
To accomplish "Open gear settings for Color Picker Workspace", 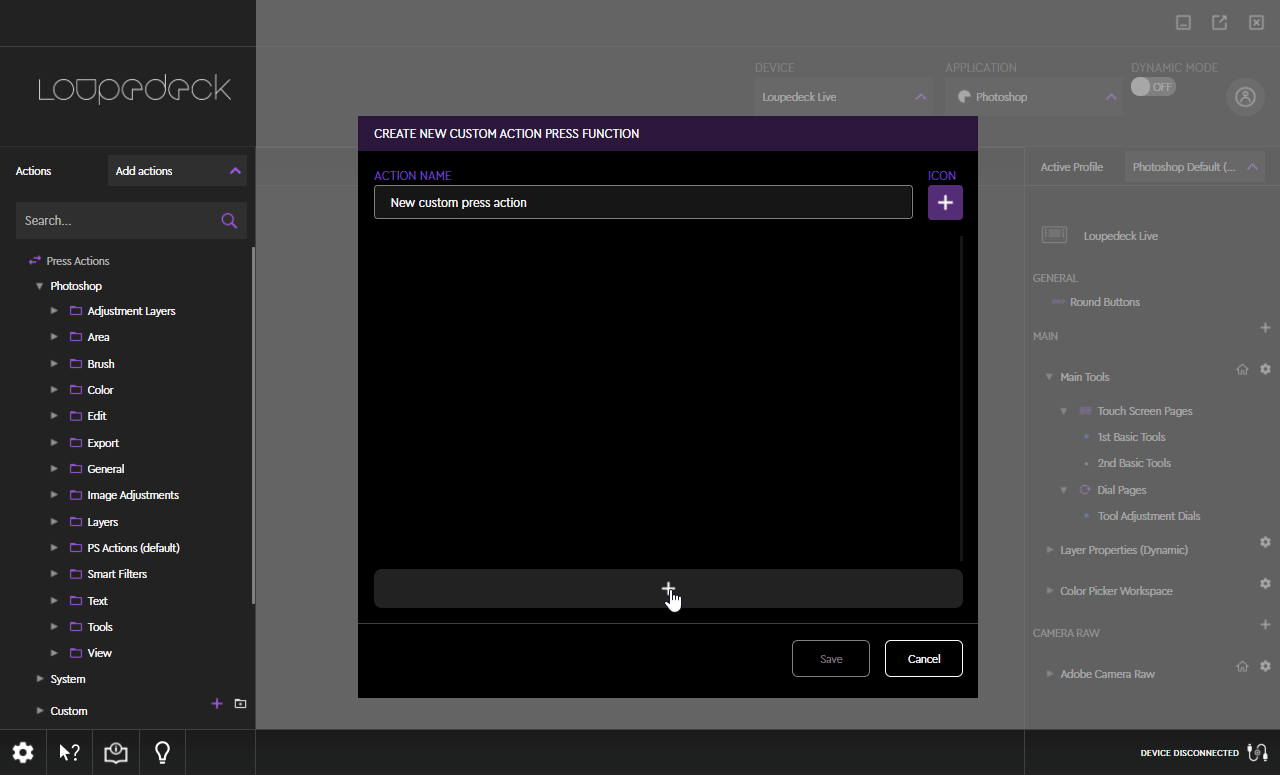I will (1265, 583).
